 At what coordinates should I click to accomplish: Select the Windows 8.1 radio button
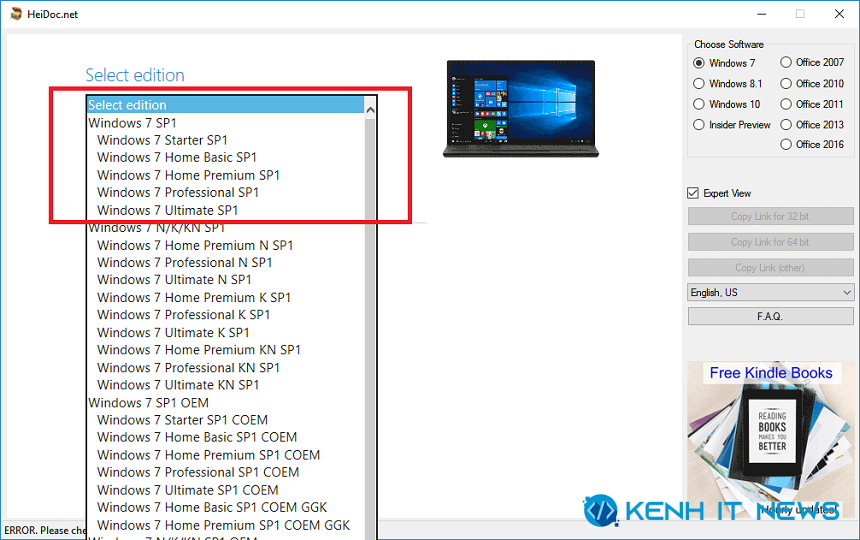pyautogui.click(x=698, y=83)
